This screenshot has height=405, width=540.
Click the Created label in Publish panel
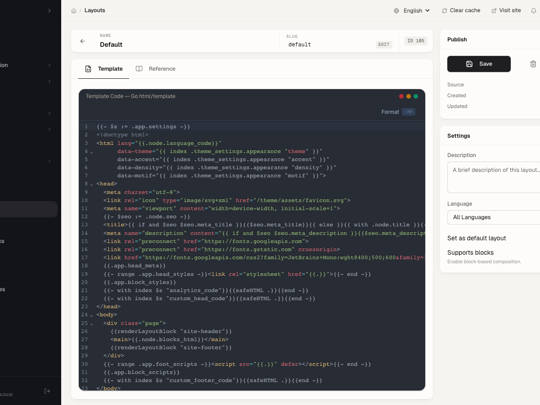456,95
